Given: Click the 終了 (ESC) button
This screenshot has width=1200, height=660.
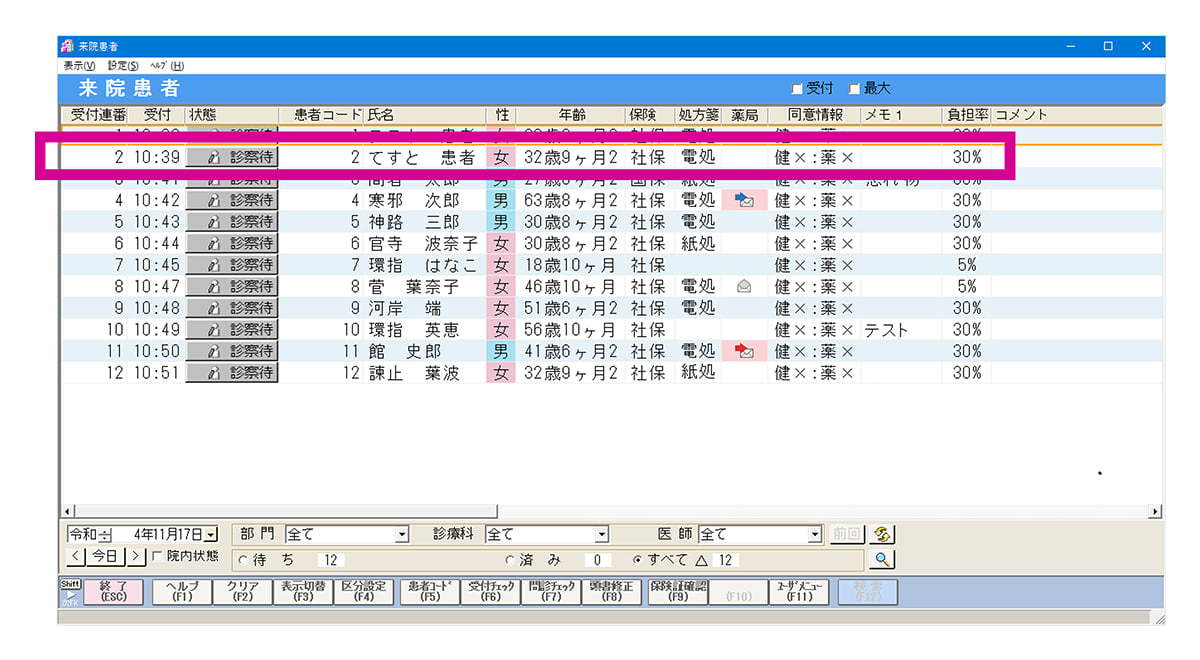Looking at the screenshot, I should [x=114, y=591].
